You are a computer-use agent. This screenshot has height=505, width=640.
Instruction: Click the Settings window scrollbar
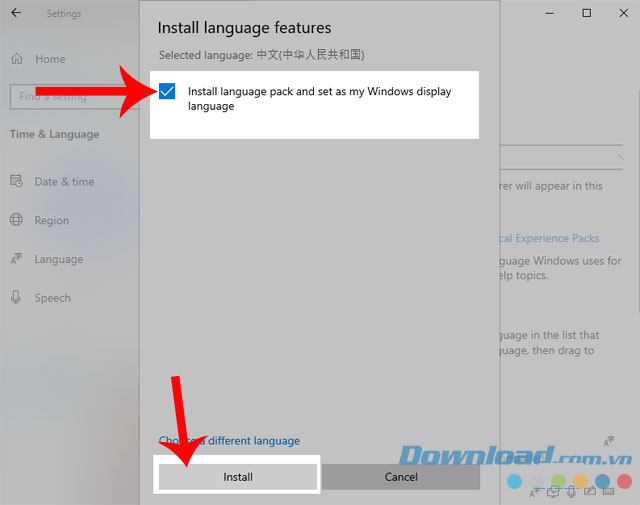click(x=638, y=202)
